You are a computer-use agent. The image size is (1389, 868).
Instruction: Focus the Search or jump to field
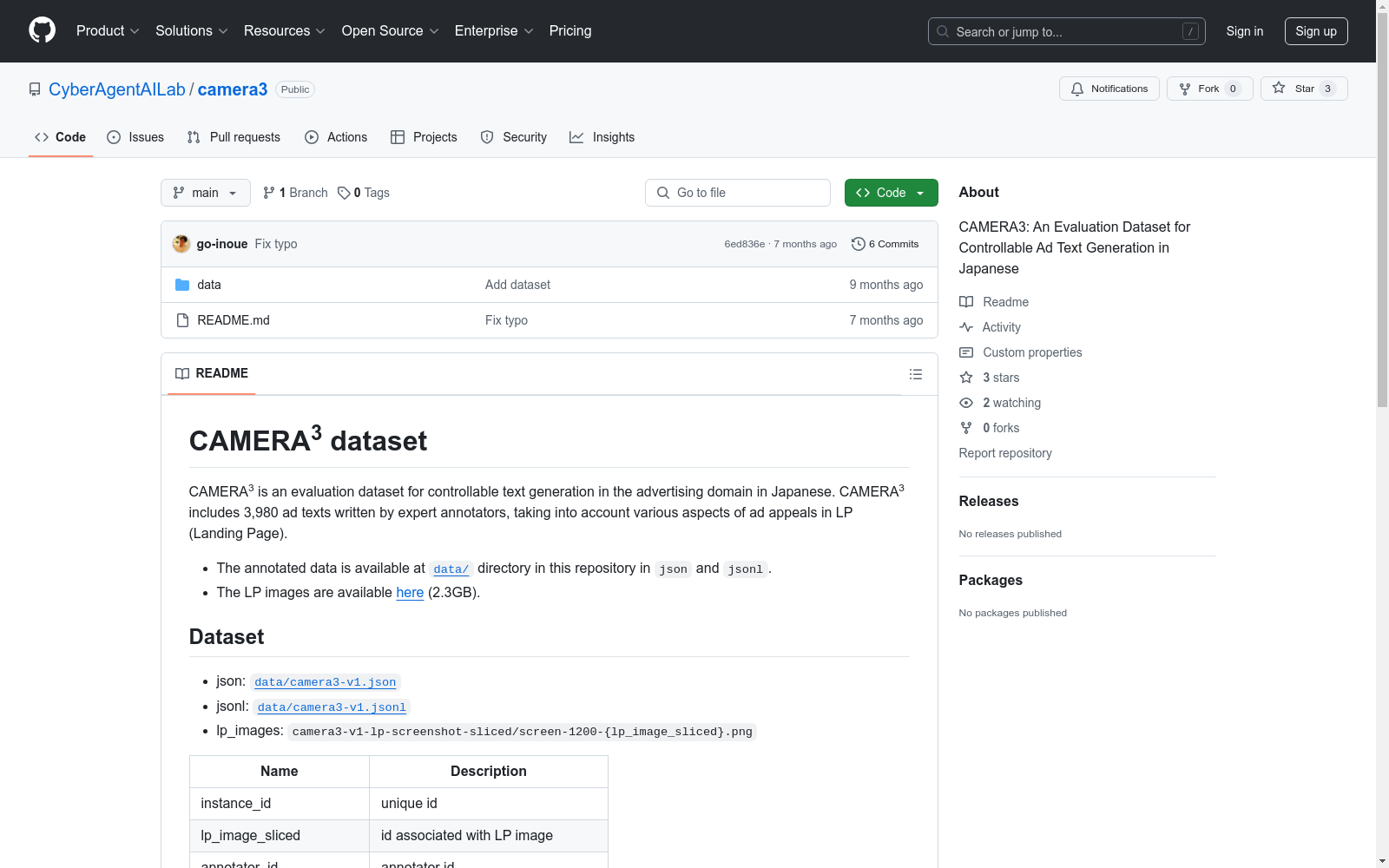tap(1066, 31)
